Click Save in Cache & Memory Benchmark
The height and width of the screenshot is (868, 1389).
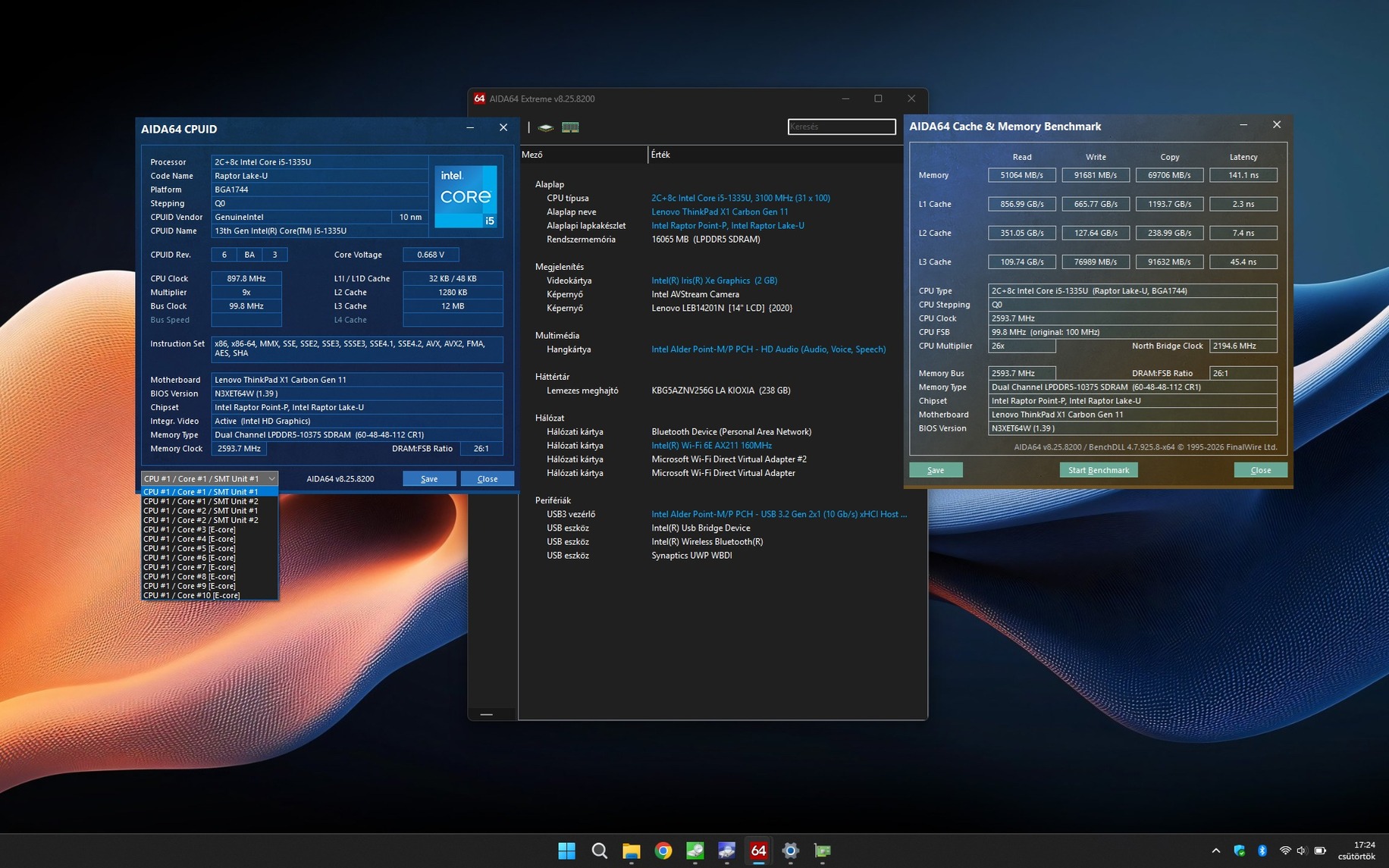coord(936,470)
